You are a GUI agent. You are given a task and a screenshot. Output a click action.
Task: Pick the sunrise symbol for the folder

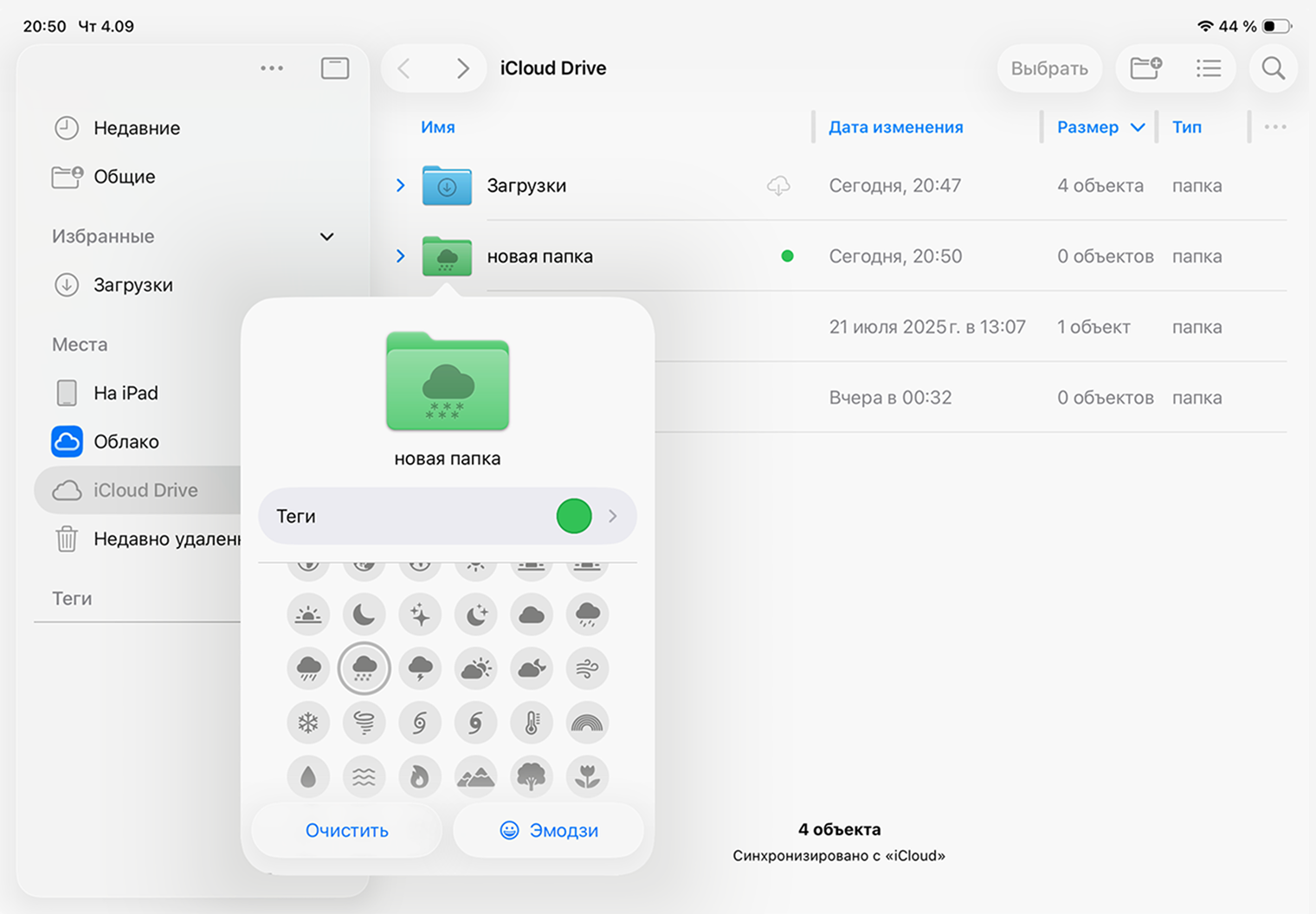point(308,615)
